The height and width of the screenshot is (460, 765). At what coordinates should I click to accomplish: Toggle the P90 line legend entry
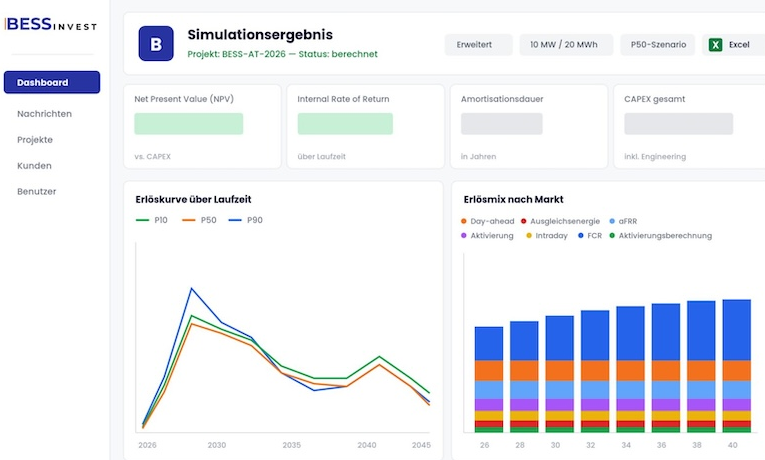[245, 220]
